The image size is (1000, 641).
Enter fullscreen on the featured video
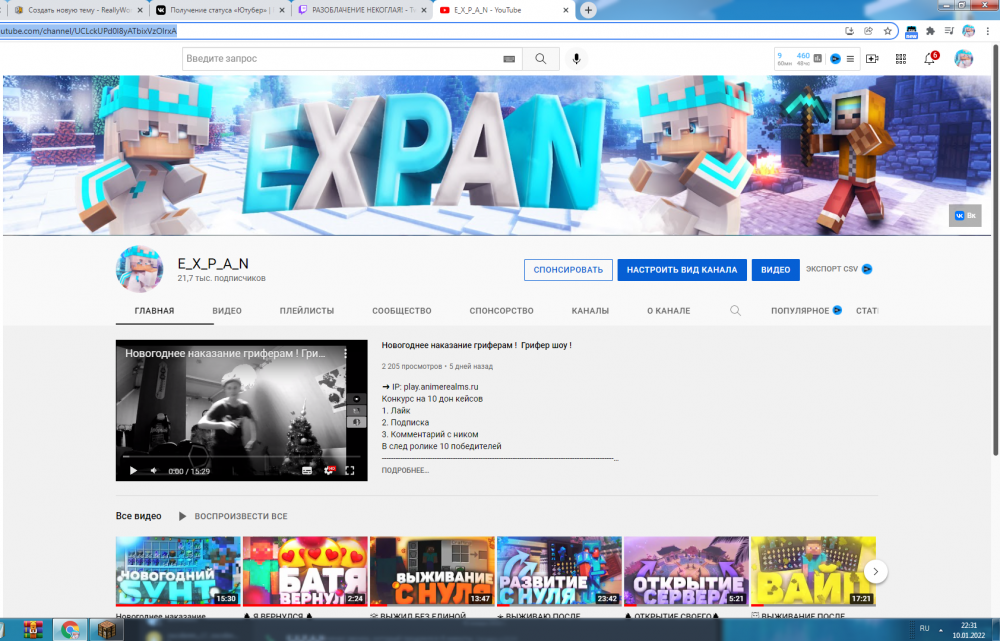tap(349, 471)
